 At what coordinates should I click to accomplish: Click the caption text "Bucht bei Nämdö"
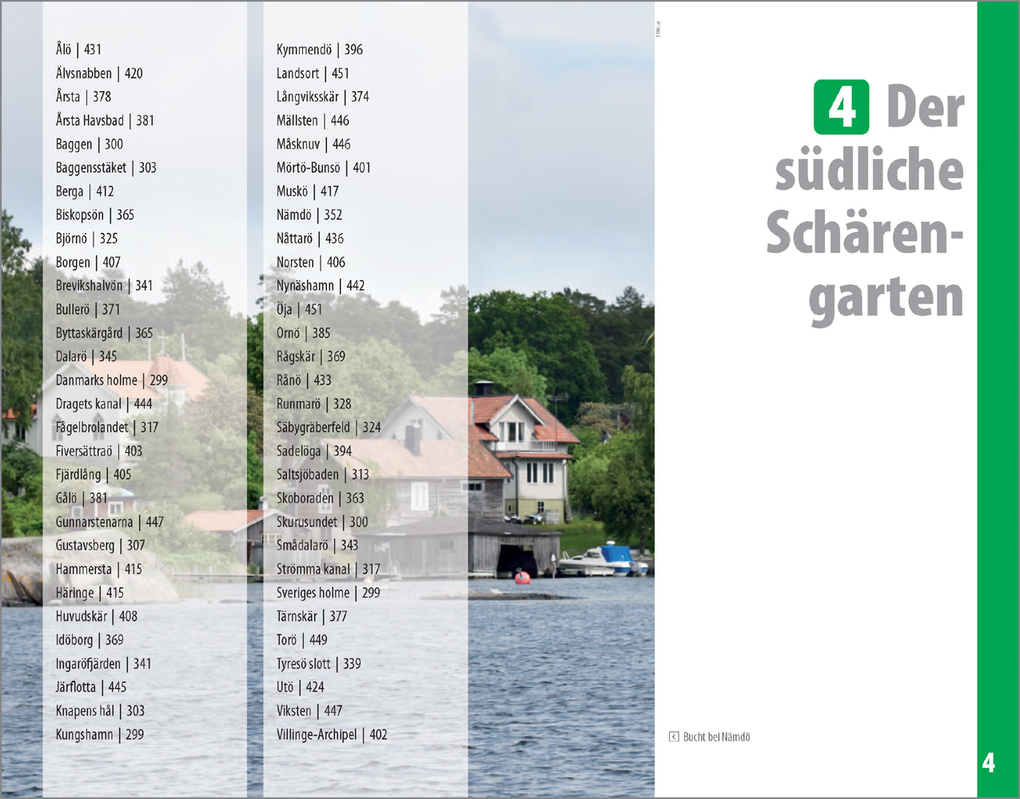(x=718, y=735)
